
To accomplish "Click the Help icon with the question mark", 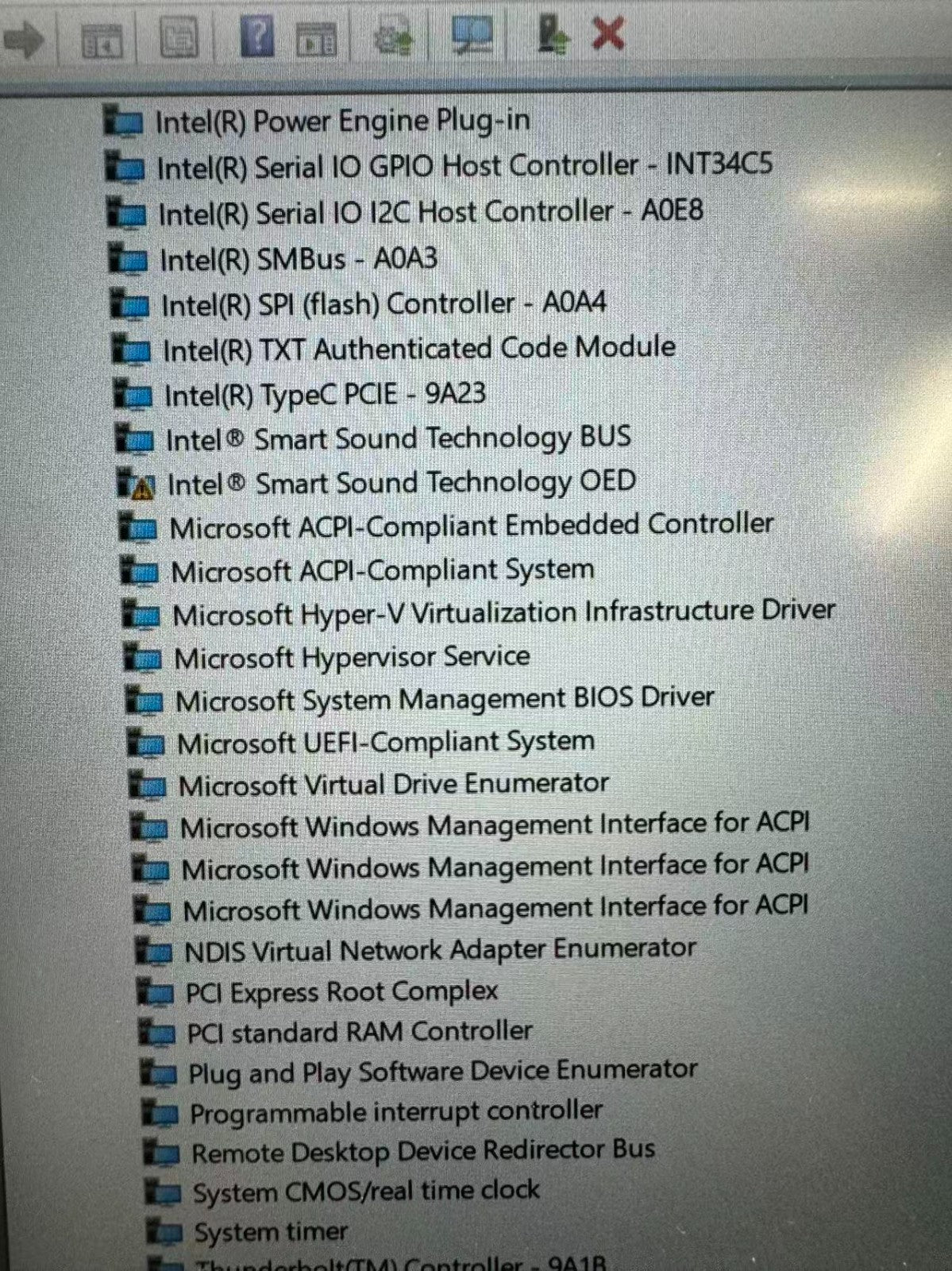I will click(x=256, y=37).
